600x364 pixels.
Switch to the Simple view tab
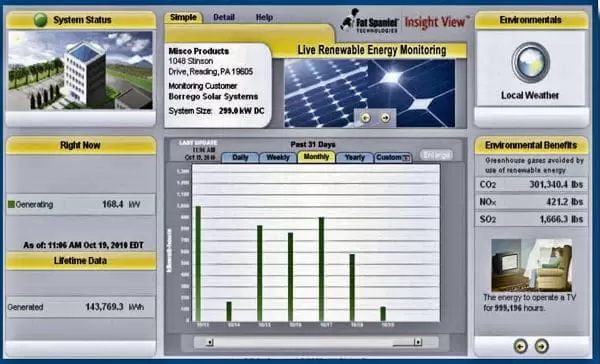[x=183, y=17]
